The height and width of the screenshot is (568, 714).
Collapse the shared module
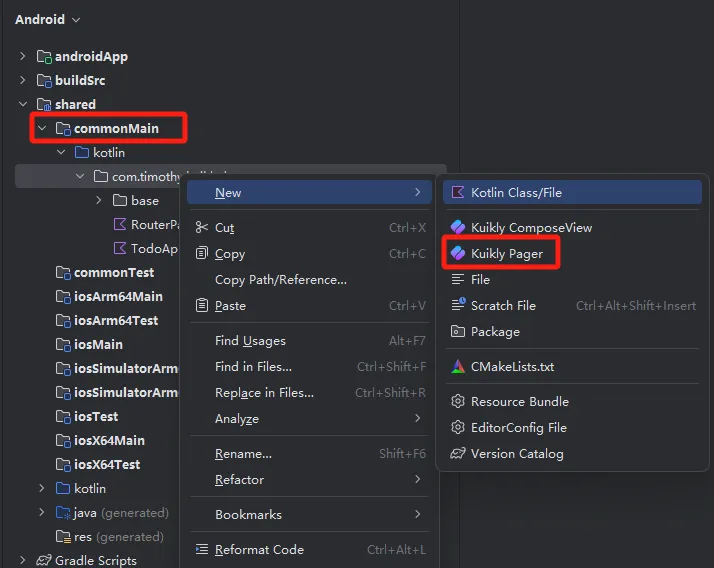click(23, 104)
